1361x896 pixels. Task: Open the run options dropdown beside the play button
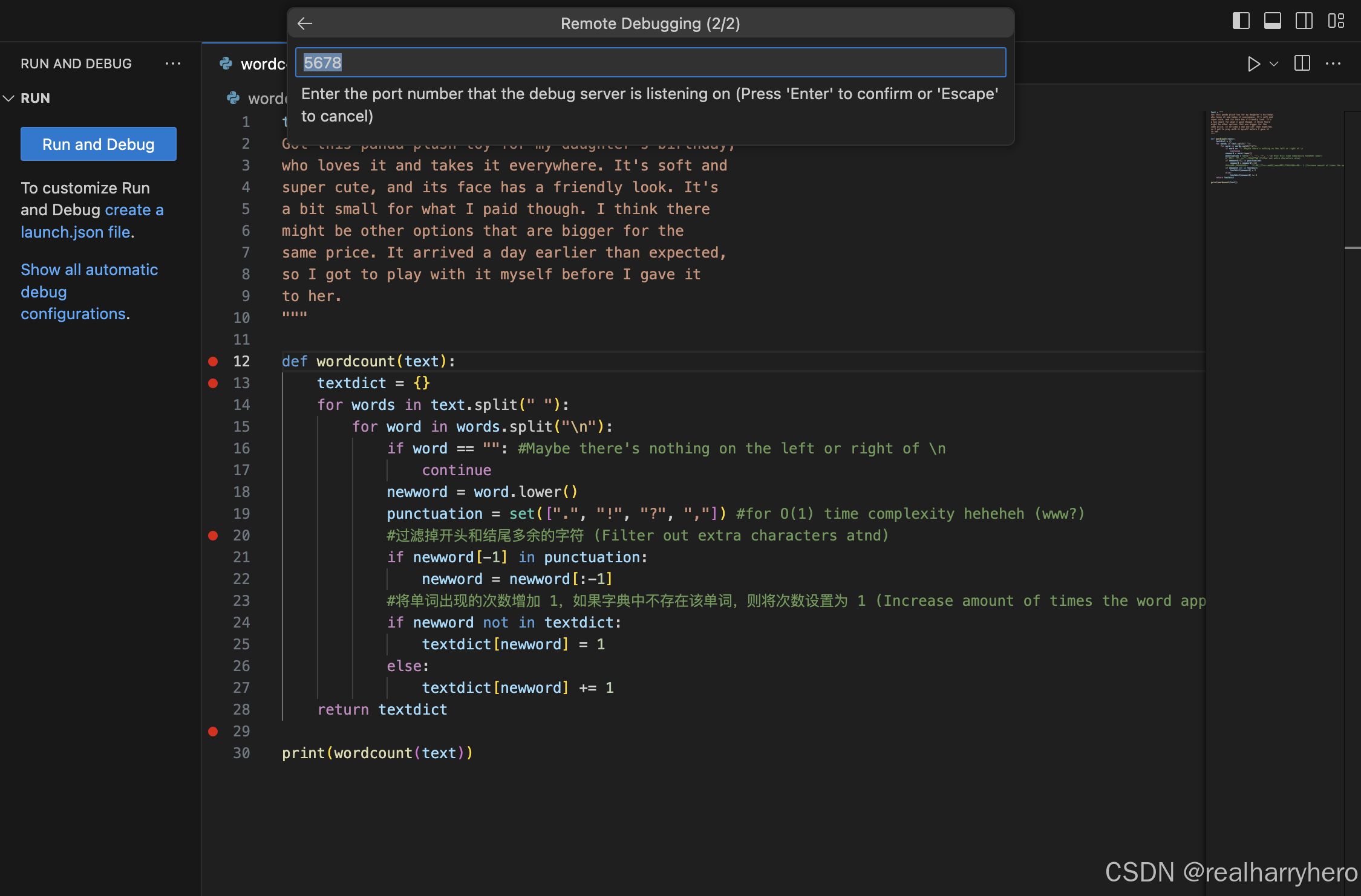(x=1274, y=63)
